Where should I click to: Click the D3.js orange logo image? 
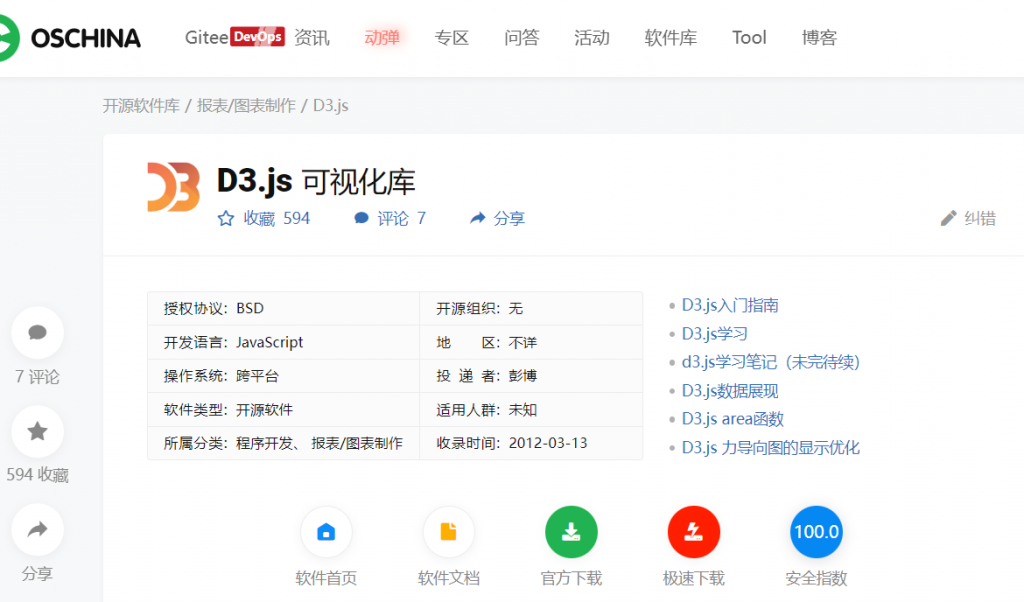173,187
